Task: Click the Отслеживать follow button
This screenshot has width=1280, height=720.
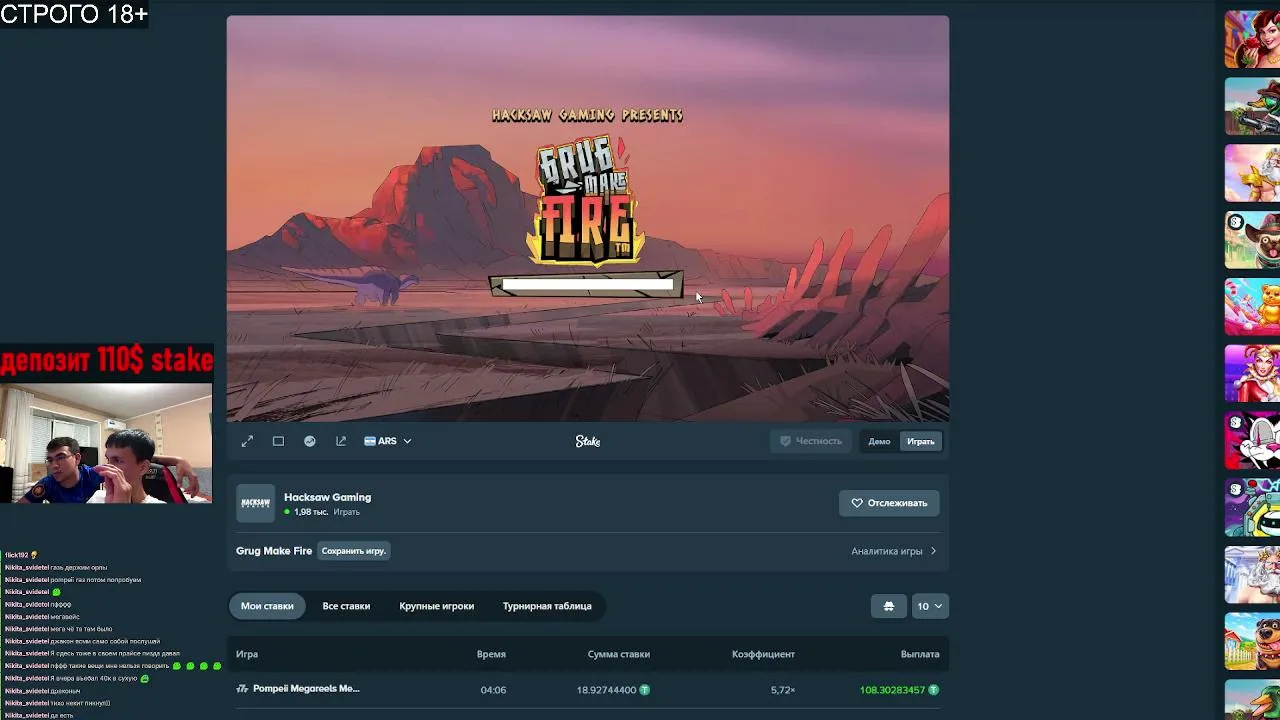Action: coord(889,503)
